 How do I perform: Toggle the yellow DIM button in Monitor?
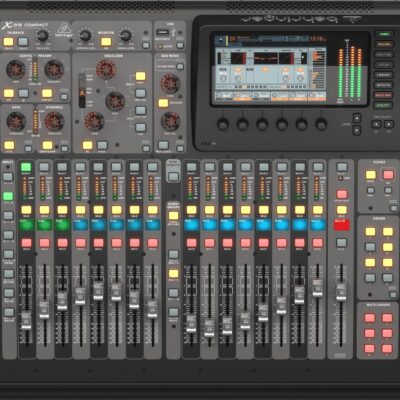(106, 42)
